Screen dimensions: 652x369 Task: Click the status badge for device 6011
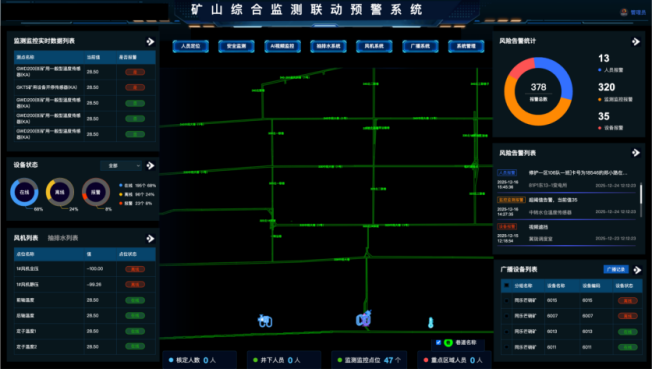(627, 347)
